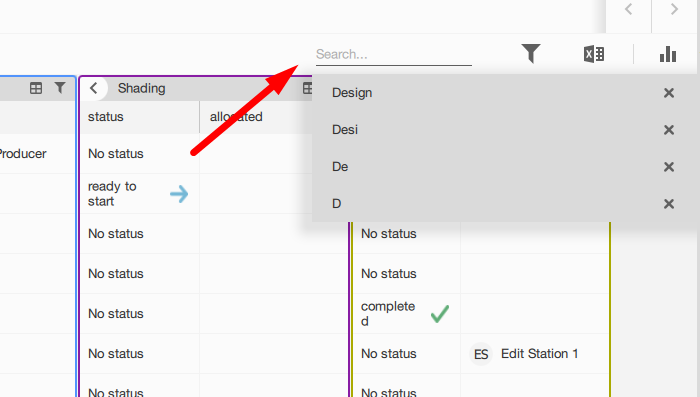Delete the 'D' search suggestion
700x397 pixels.
(x=669, y=204)
